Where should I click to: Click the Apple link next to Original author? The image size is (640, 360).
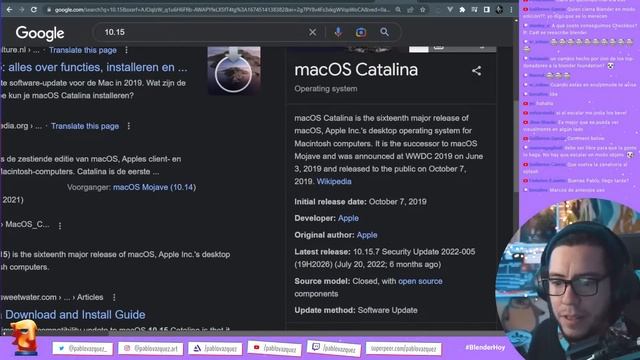(367, 235)
